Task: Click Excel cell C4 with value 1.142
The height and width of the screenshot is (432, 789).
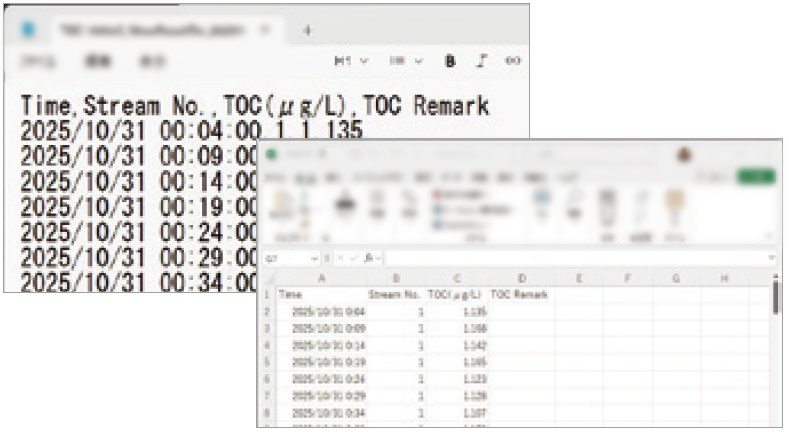Action: (456, 345)
